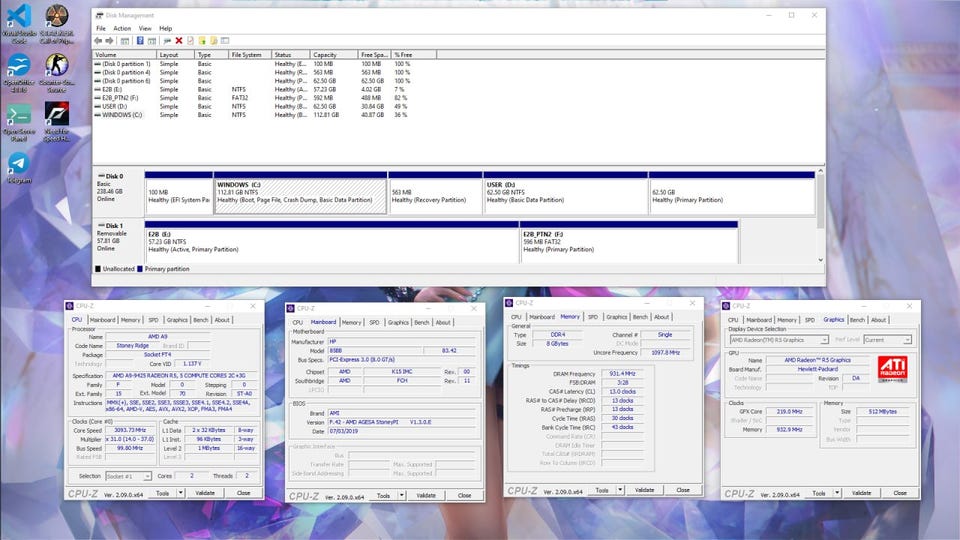
Task: Switch to Mainboard tab in the Graphics CPU-Z window
Action: coord(759,320)
